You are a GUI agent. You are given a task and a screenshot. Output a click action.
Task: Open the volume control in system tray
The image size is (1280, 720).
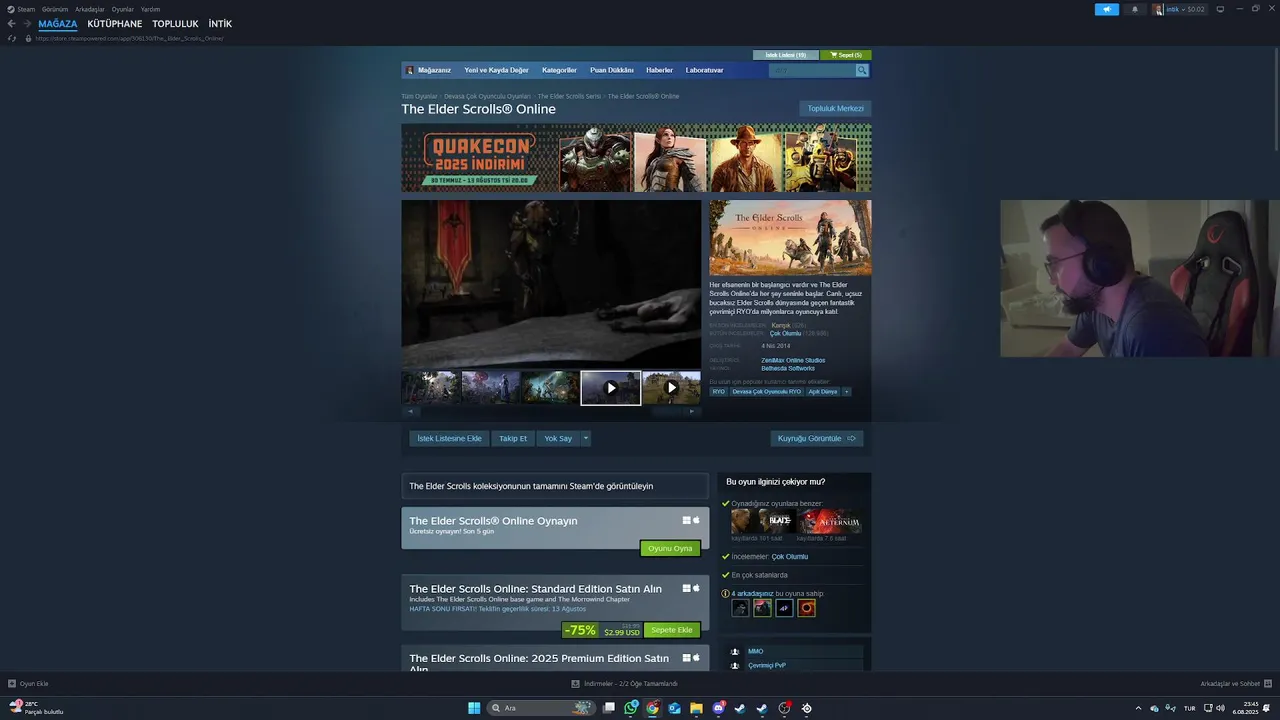(x=1220, y=708)
